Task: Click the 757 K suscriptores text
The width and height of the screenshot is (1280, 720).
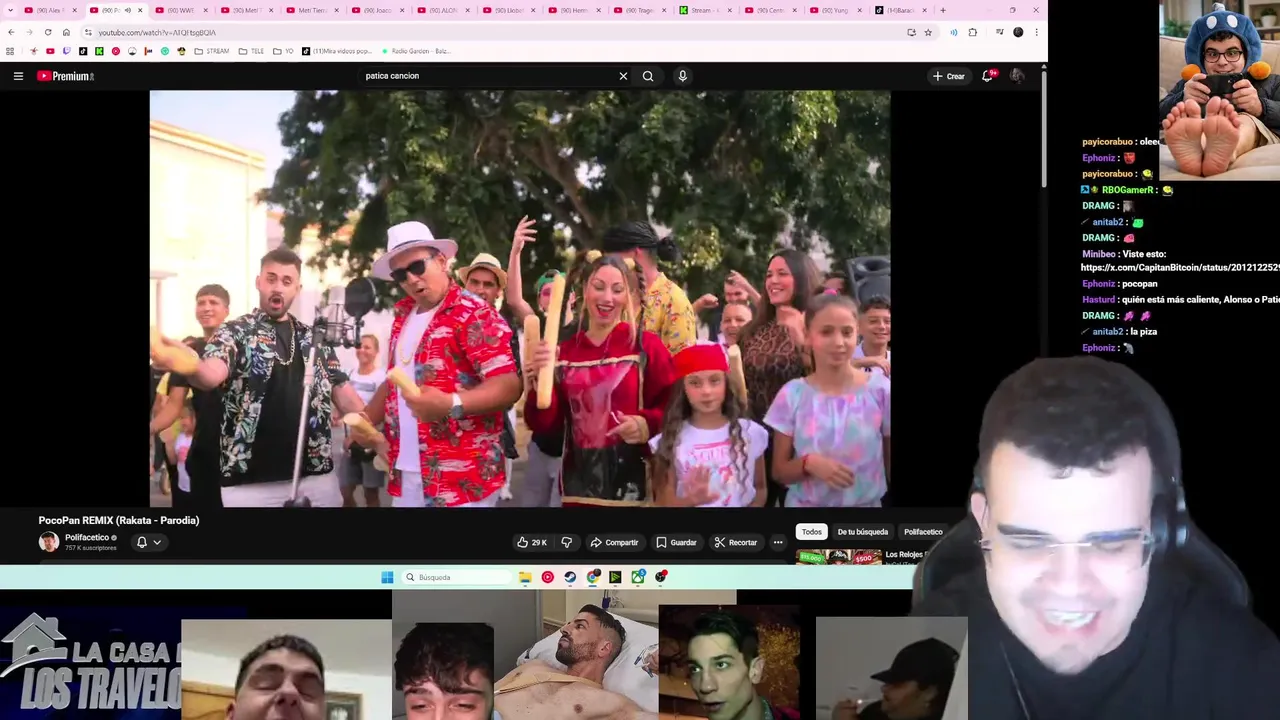Action: (x=91, y=548)
